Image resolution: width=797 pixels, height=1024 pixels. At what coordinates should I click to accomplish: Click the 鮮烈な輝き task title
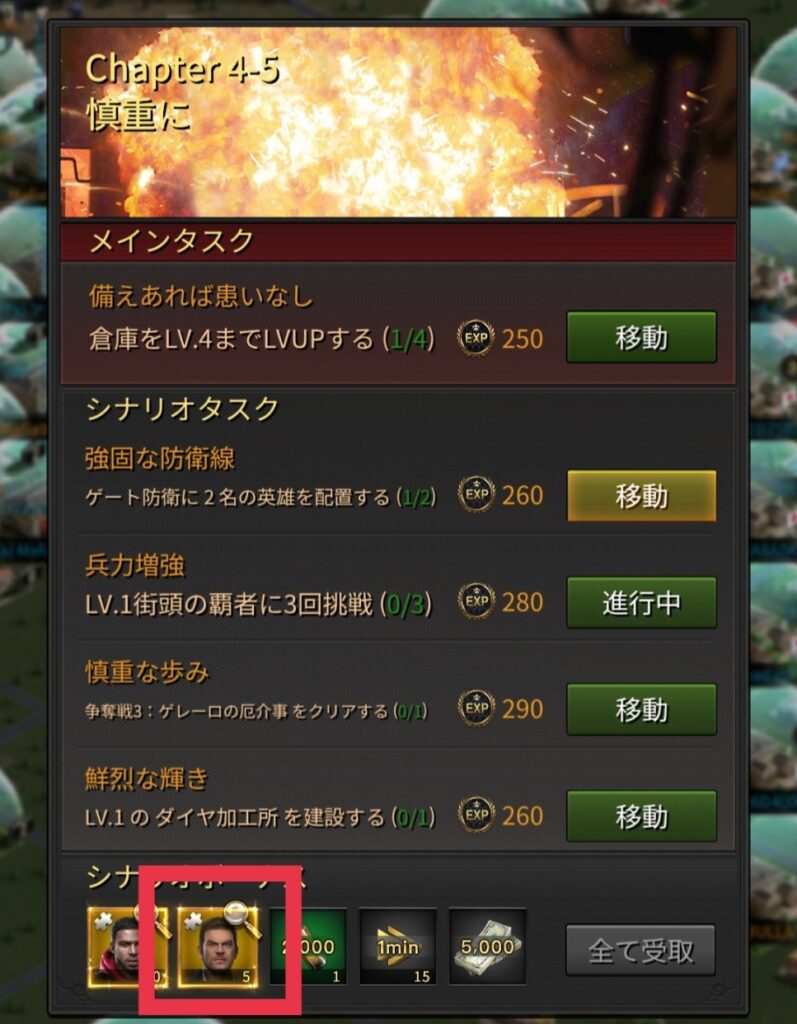coord(147,778)
